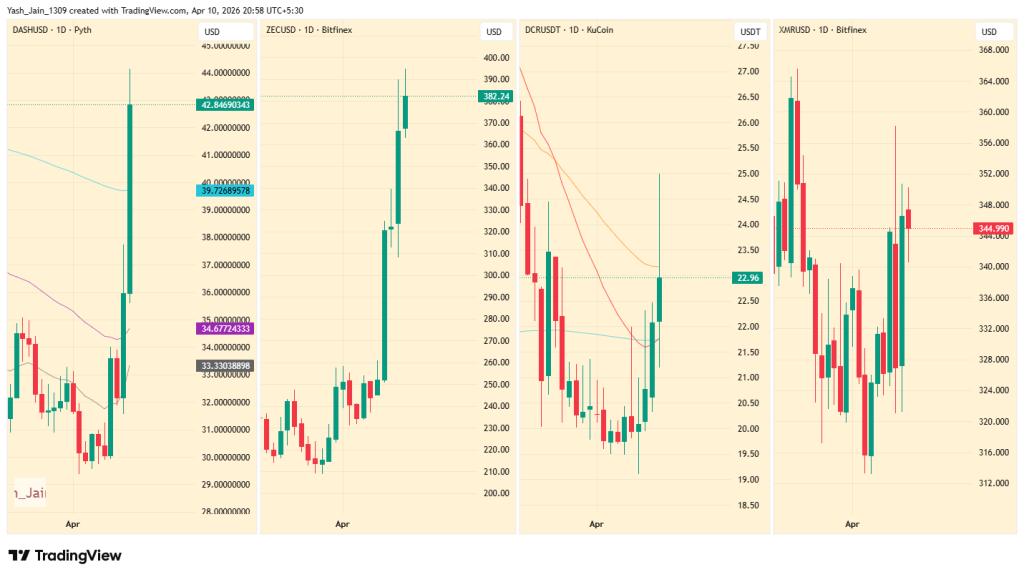Click the Jain watermark on DASHUSD chart
The width and height of the screenshot is (1024, 577).
pos(28,494)
